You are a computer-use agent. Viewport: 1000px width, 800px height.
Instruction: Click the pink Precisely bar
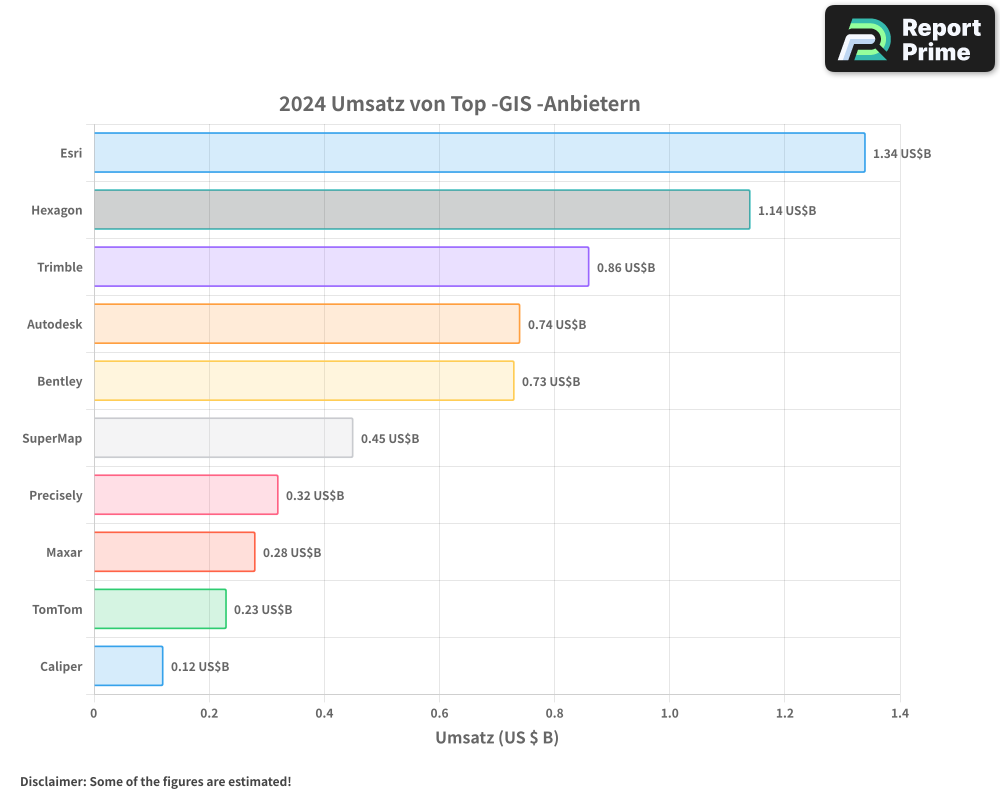pos(185,495)
